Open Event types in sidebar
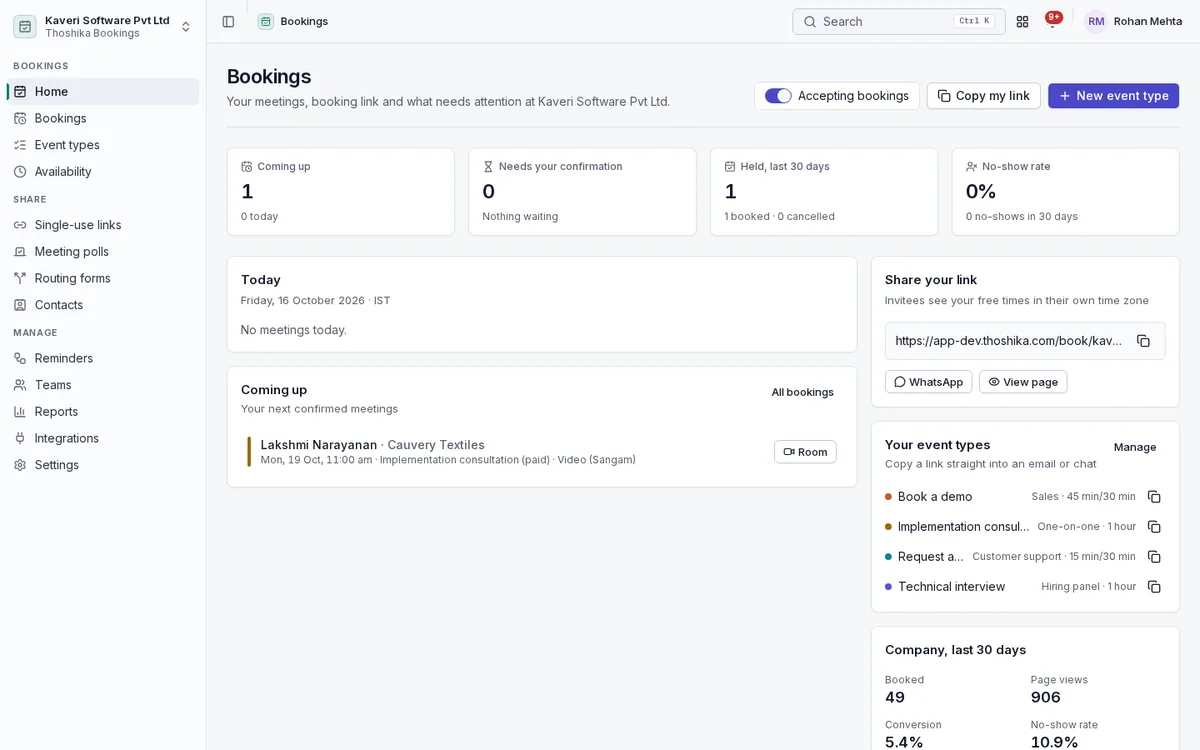 coord(103,145)
